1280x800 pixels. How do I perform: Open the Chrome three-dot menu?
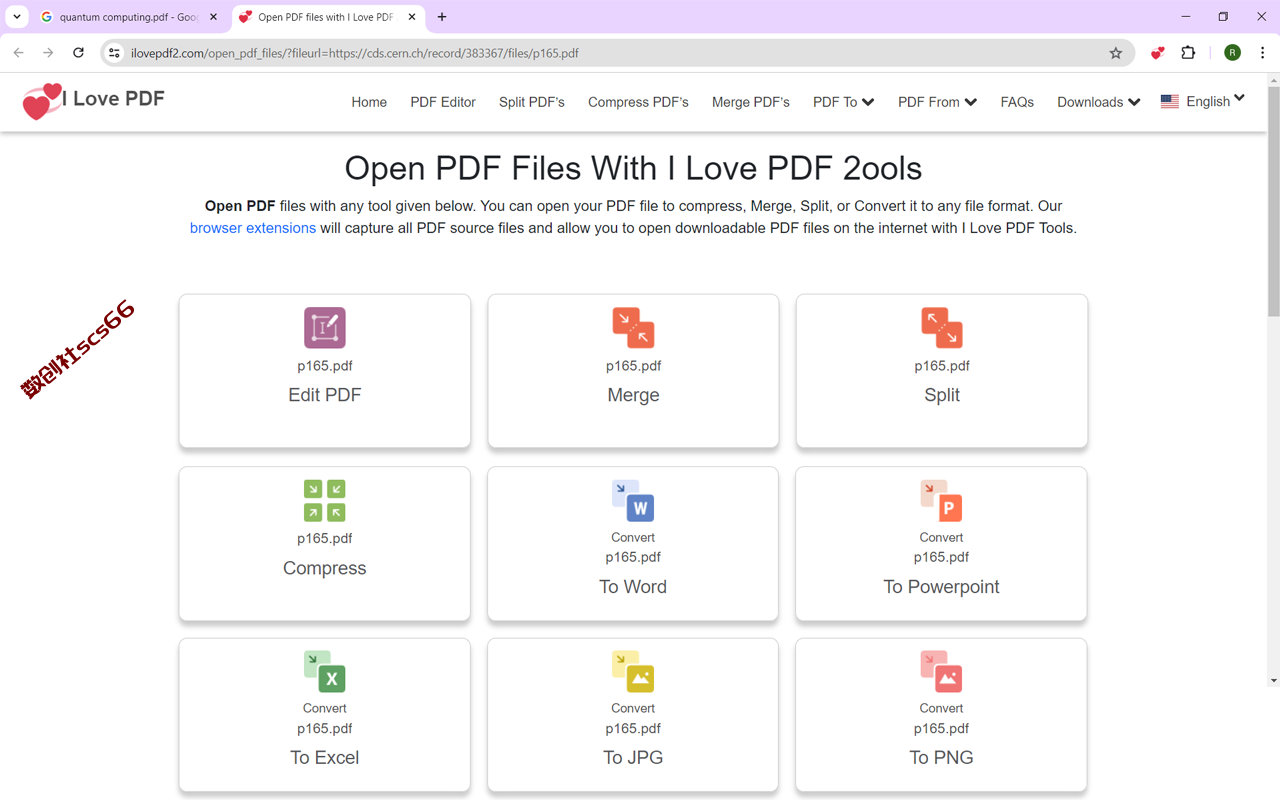[x=1262, y=53]
